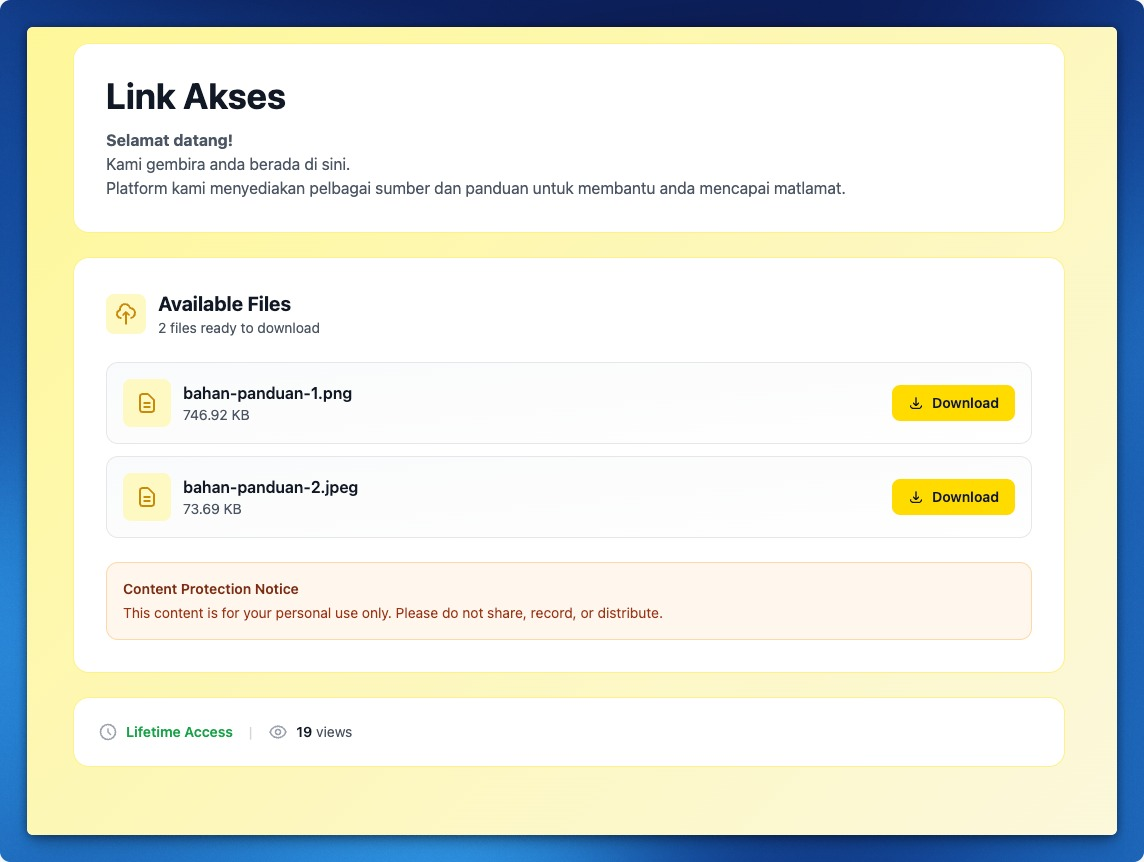This screenshot has width=1144, height=862.
Task: Click the 19 views counter text
Action: [x=324, y=732]
